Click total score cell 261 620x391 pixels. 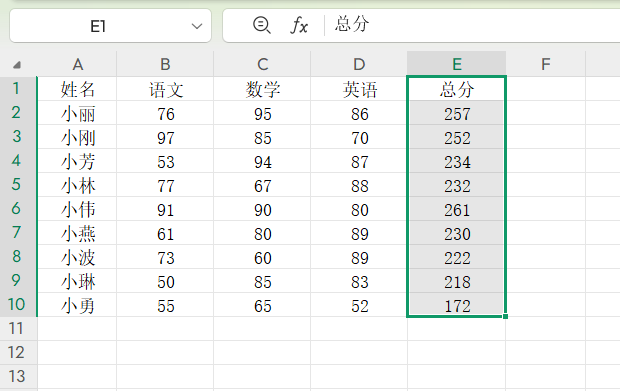[x=457, y=210]
